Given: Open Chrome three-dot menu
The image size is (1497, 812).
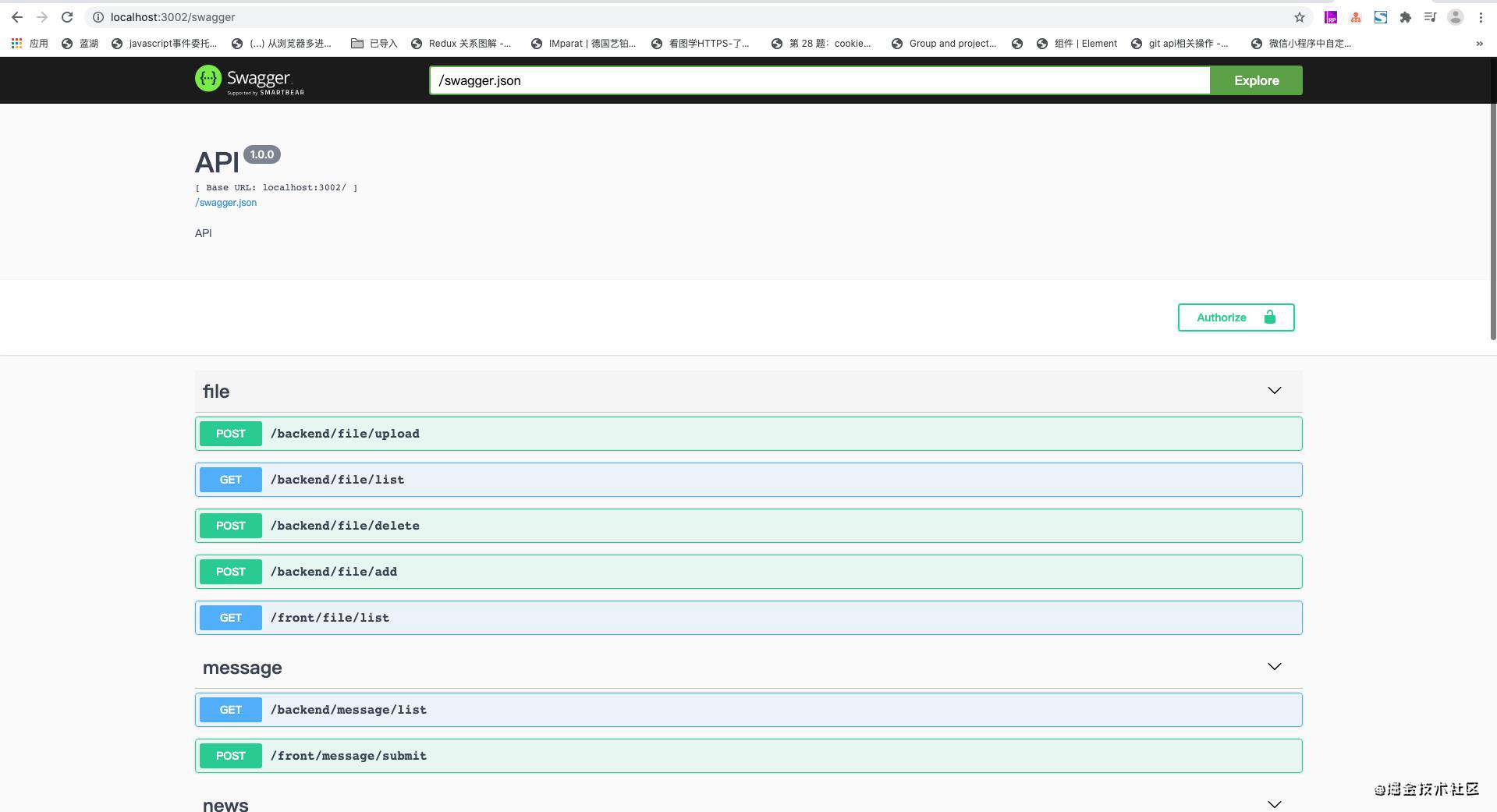Looking at the screenshot, I should [x=1481, y=17].
